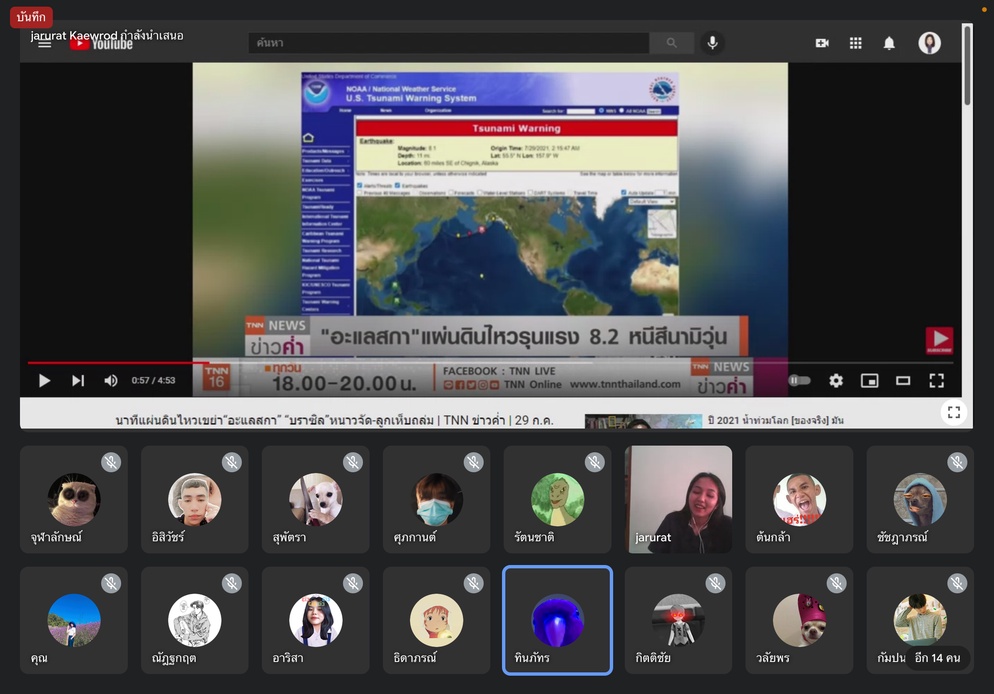Viewport: 994px width, 694px height.
Task: Submit the search with the magnifier button
Action: point(671,43)
